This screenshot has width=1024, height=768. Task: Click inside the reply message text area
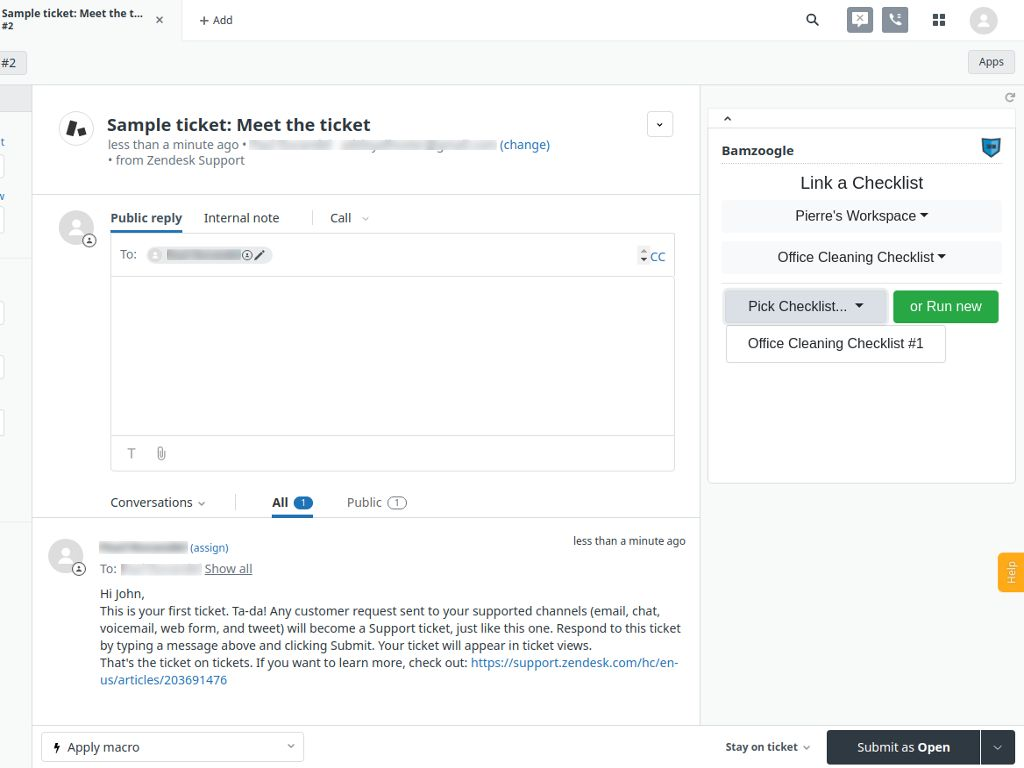pos(392,355)
